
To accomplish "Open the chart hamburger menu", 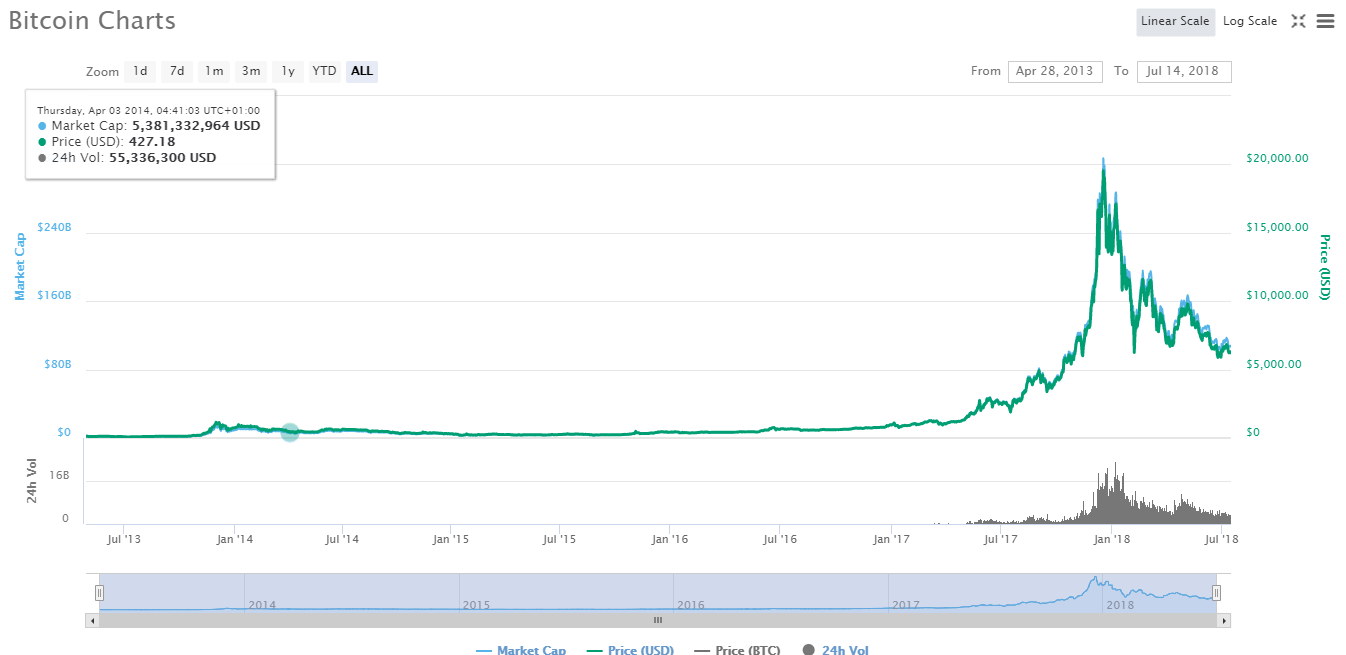I will [x=1325, y=21].
